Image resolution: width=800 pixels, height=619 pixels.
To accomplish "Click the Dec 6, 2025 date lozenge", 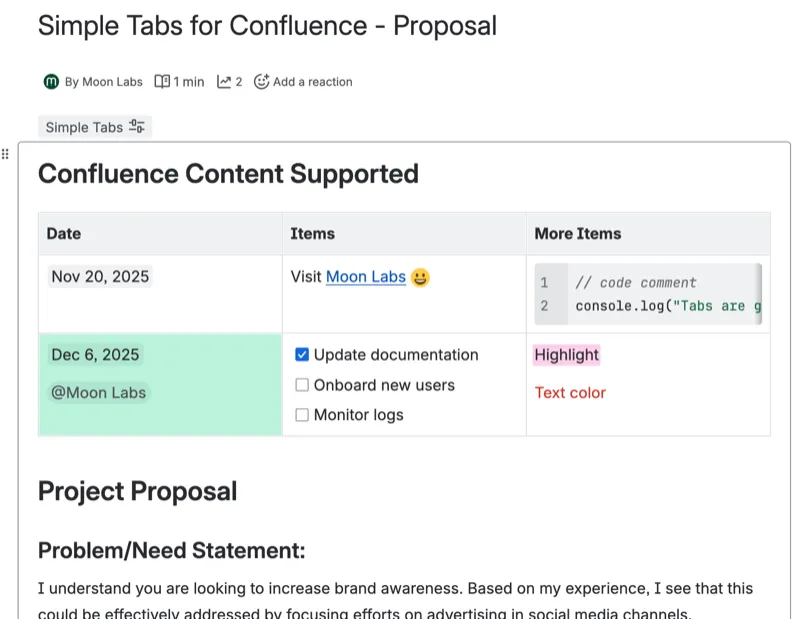I will pyautogui.click(x=95, y=355).
